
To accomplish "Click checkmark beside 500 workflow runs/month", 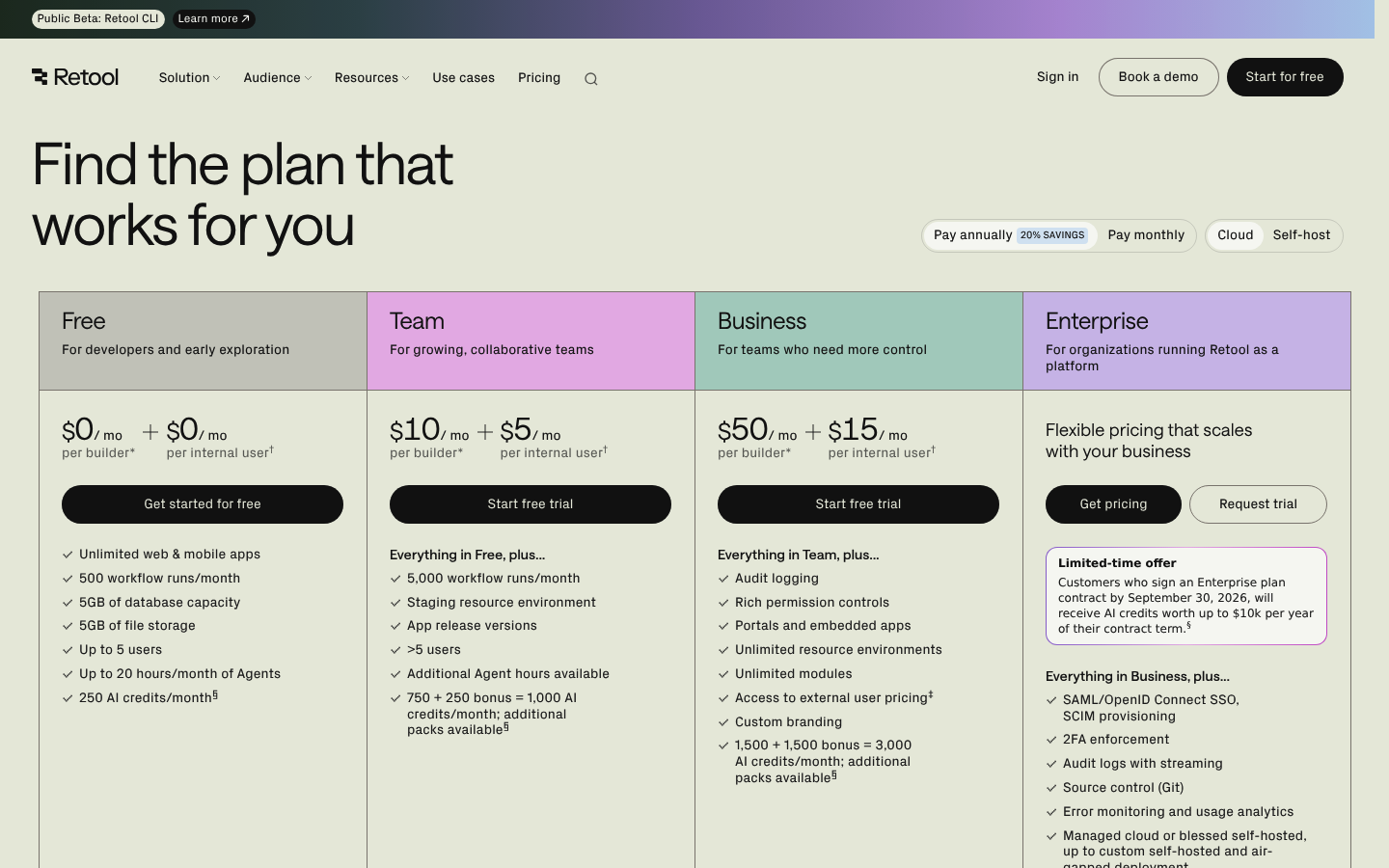I will coord(68,579).
